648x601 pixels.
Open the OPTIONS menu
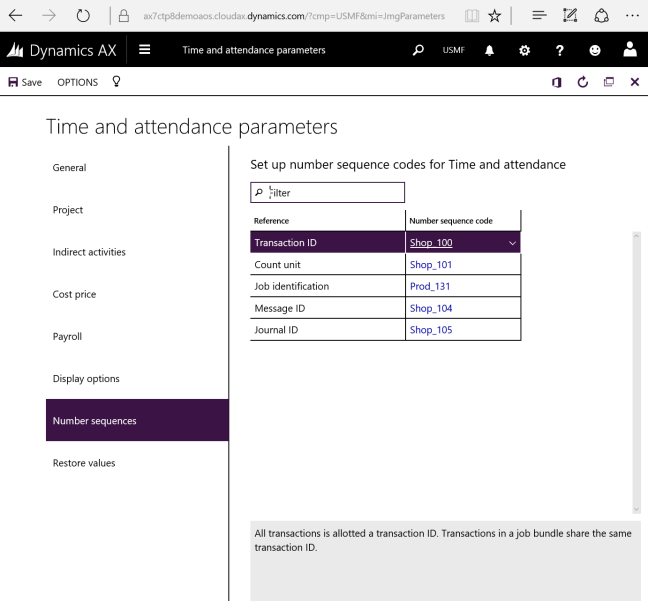[x=77, y=82]
